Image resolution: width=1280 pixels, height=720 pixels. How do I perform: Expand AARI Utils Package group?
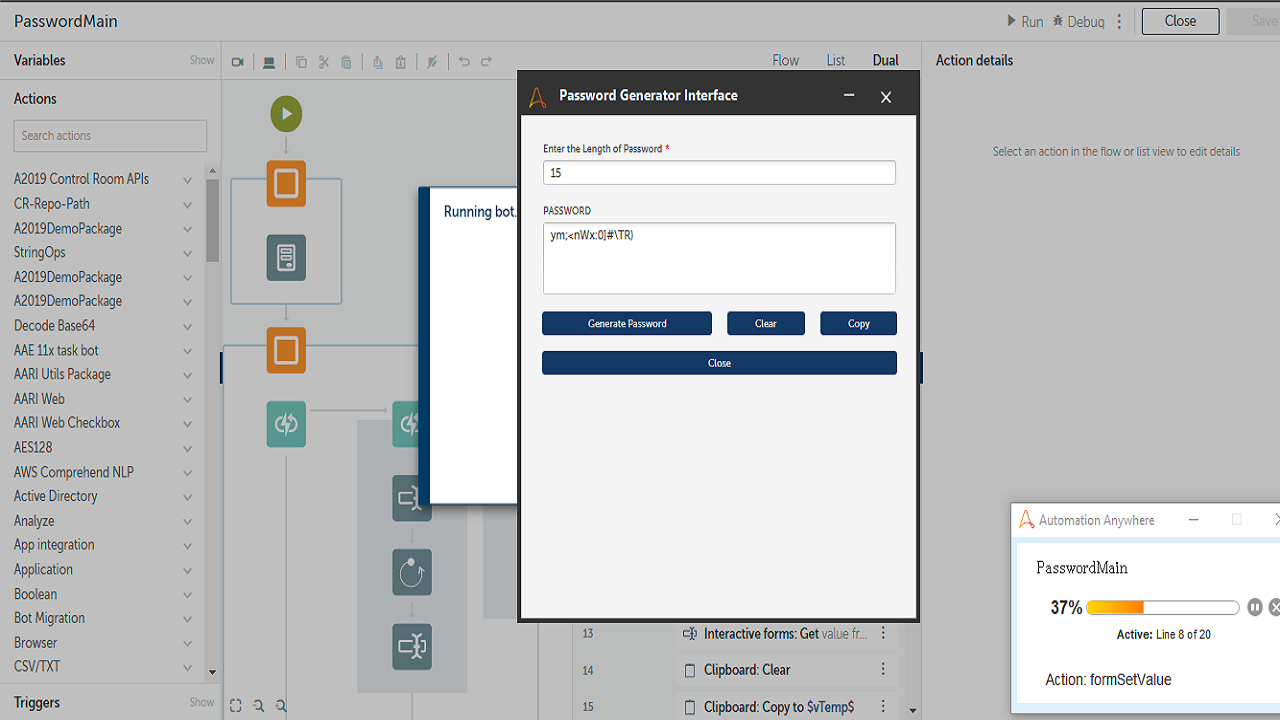187,375
